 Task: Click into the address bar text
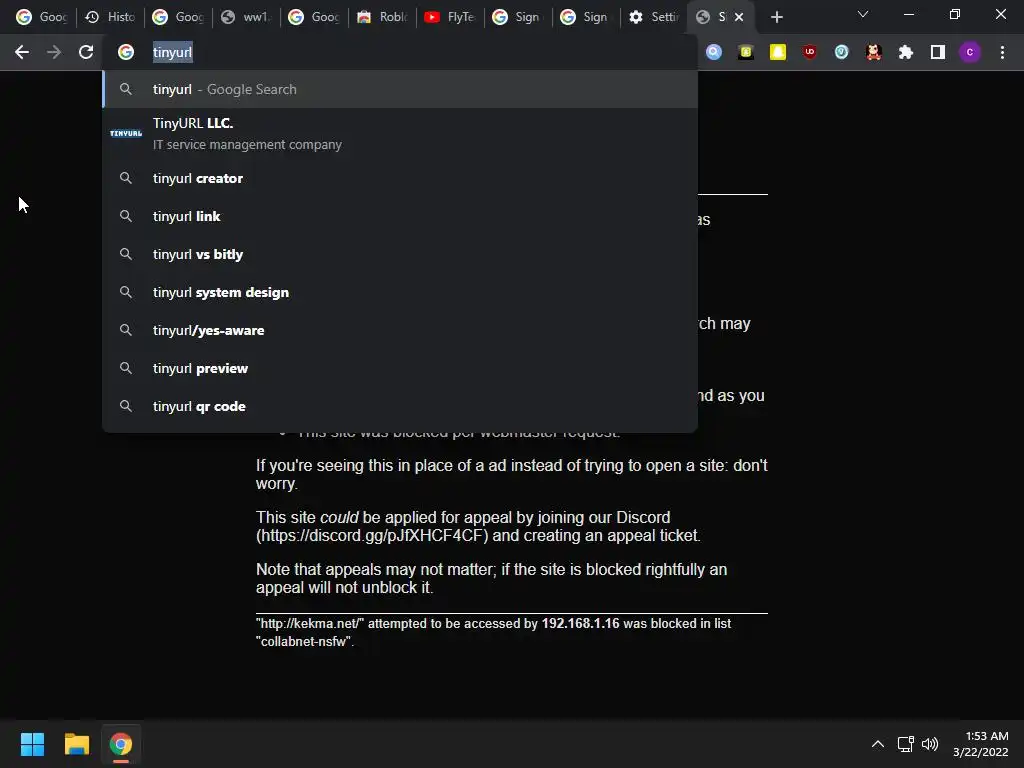point(172,52)
